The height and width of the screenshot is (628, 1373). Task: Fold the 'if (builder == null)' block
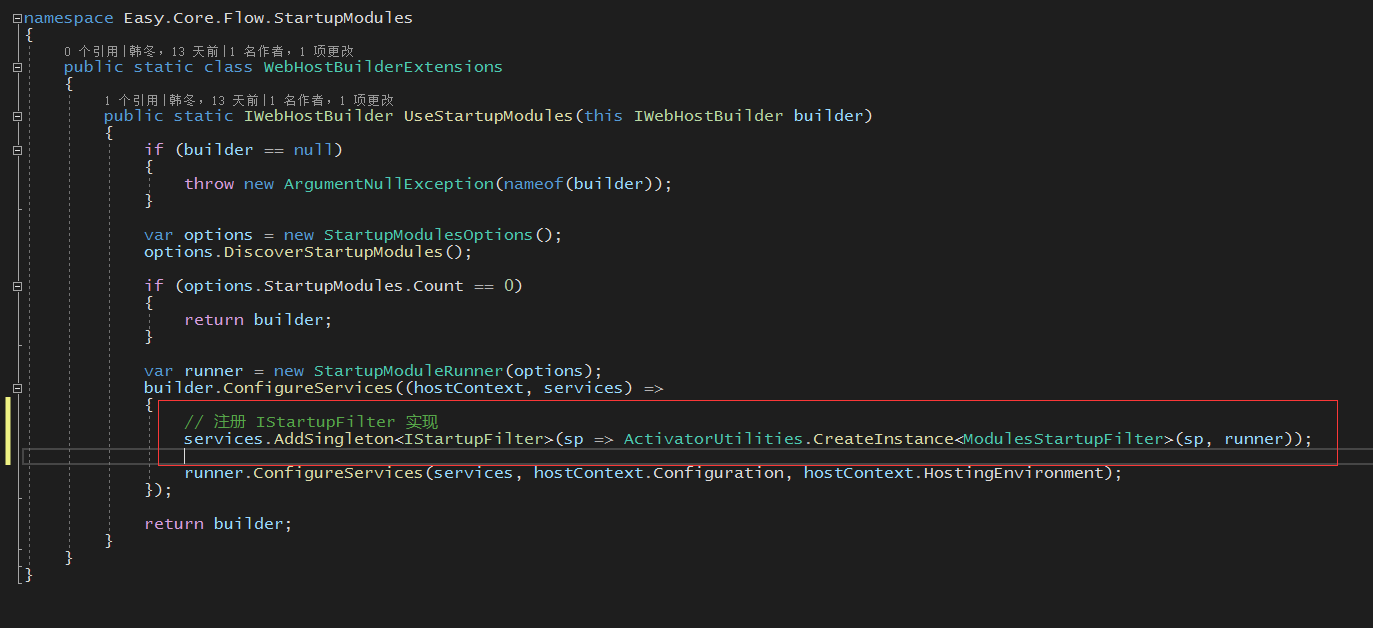point(18,150)
